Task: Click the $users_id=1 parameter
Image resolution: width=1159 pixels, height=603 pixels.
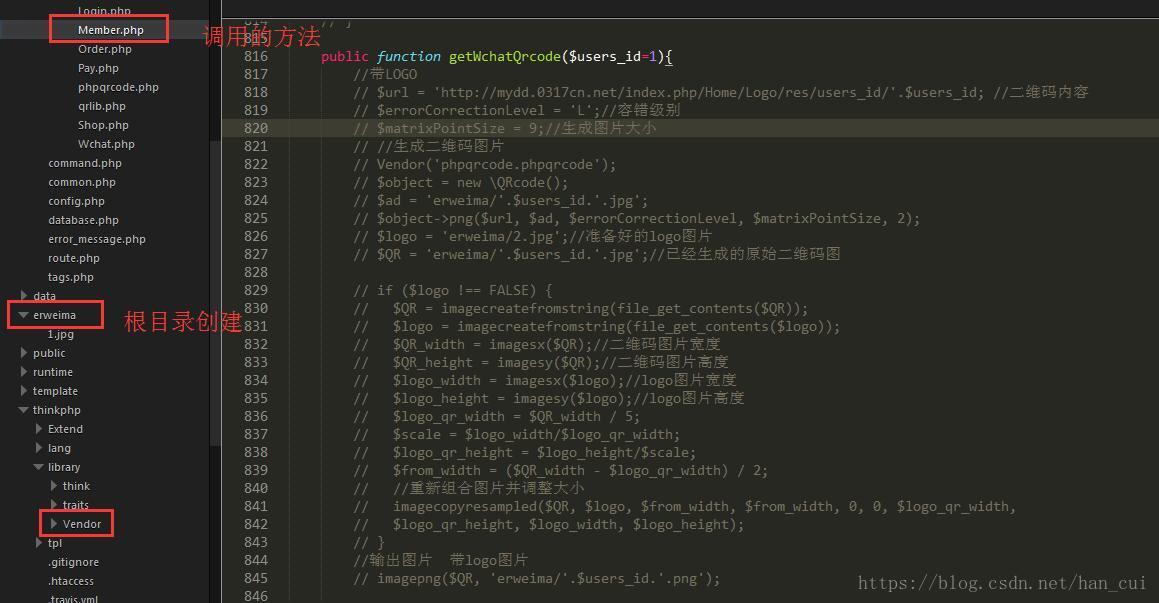Action: click(x=612, y=57)
